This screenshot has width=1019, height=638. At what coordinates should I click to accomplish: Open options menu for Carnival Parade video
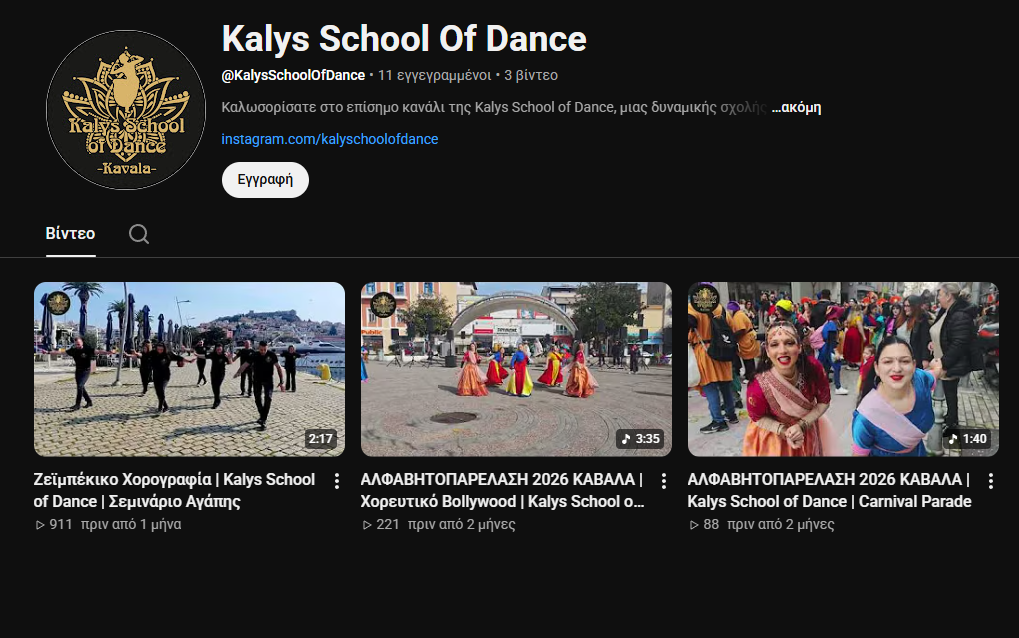[x=990, y=481]
